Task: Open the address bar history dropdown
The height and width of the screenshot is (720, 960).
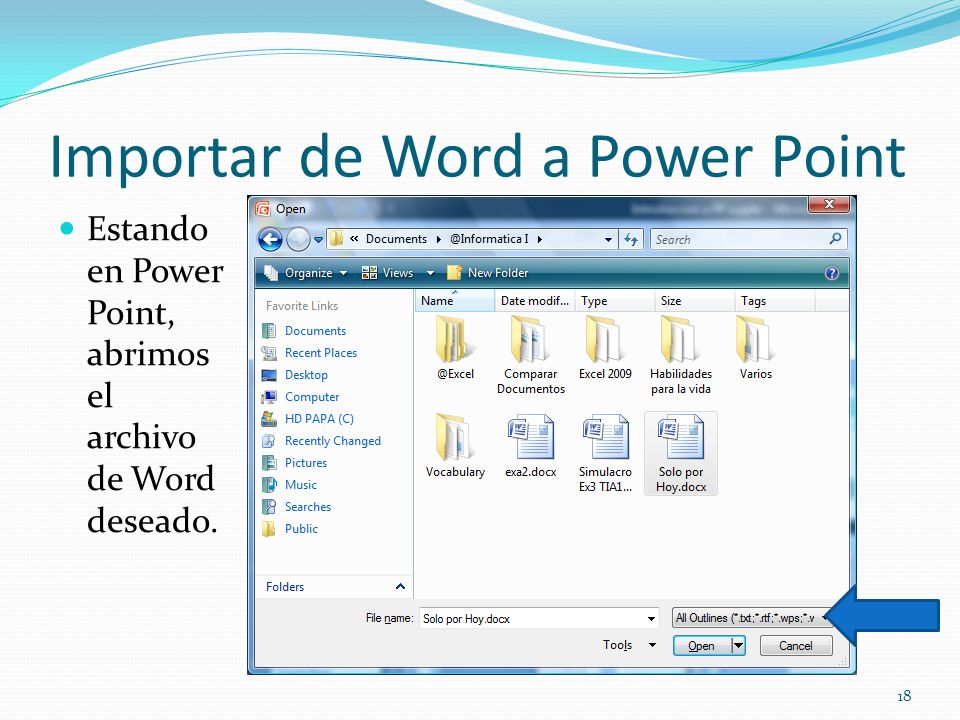Action: 608,239
